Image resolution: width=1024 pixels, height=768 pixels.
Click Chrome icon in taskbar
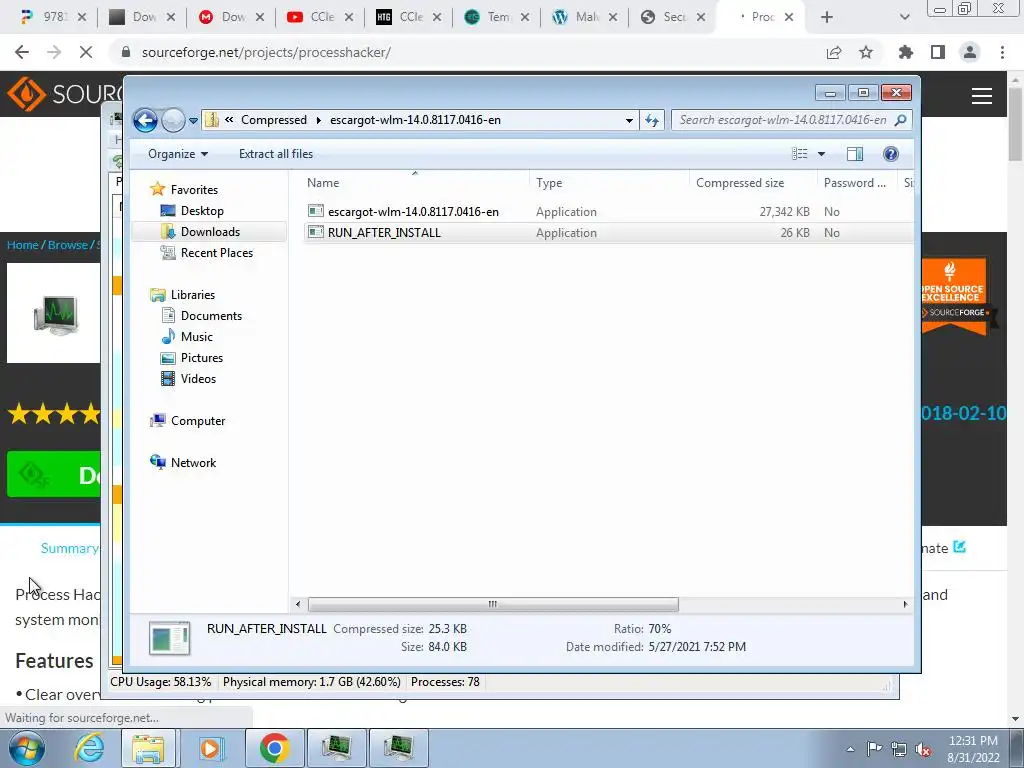(x=274, y=748)
